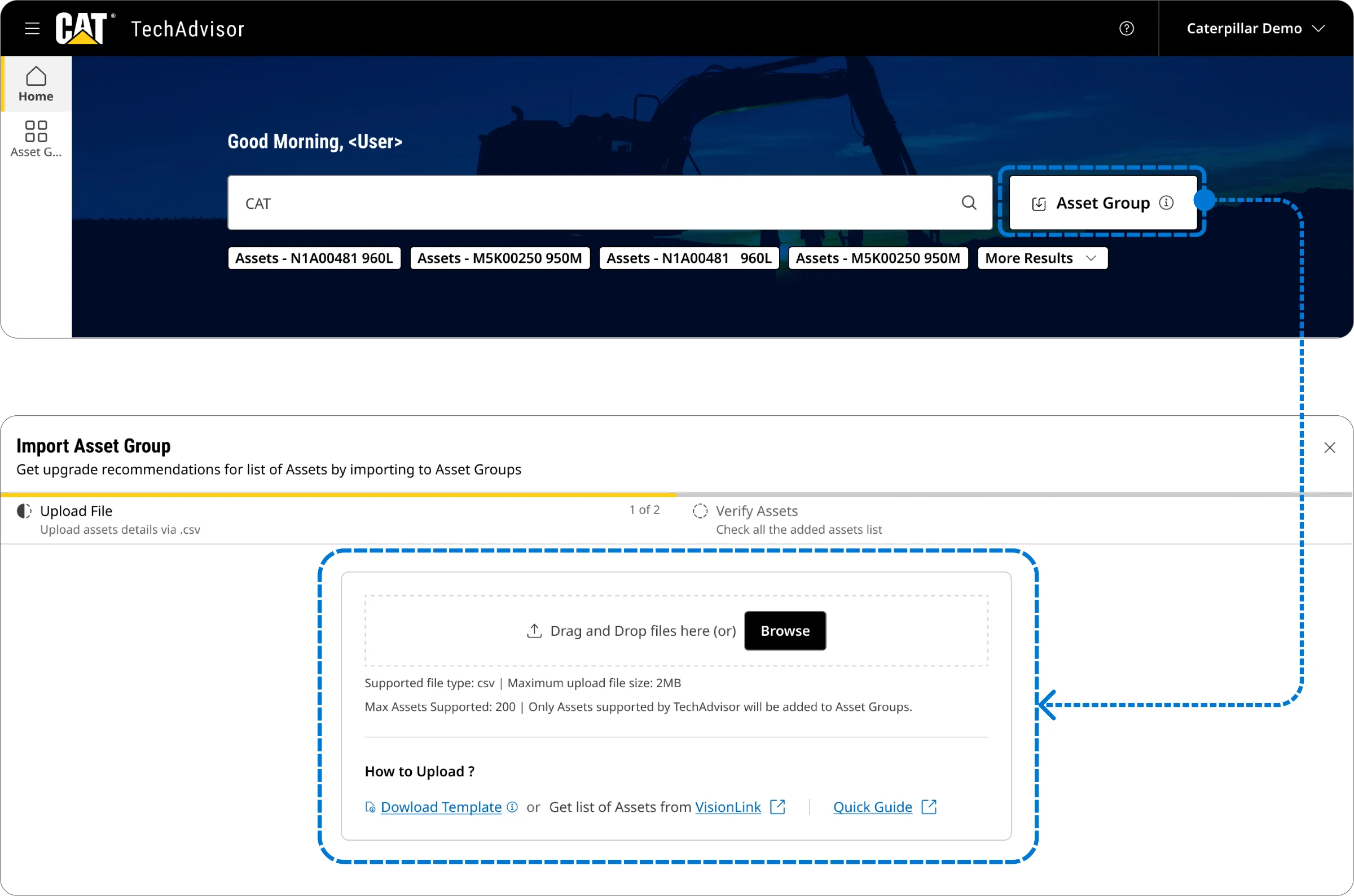The height and width of the screenshot is (896, 1354).
Task: Go to Home in the sidebar
Action: [36, 84]
